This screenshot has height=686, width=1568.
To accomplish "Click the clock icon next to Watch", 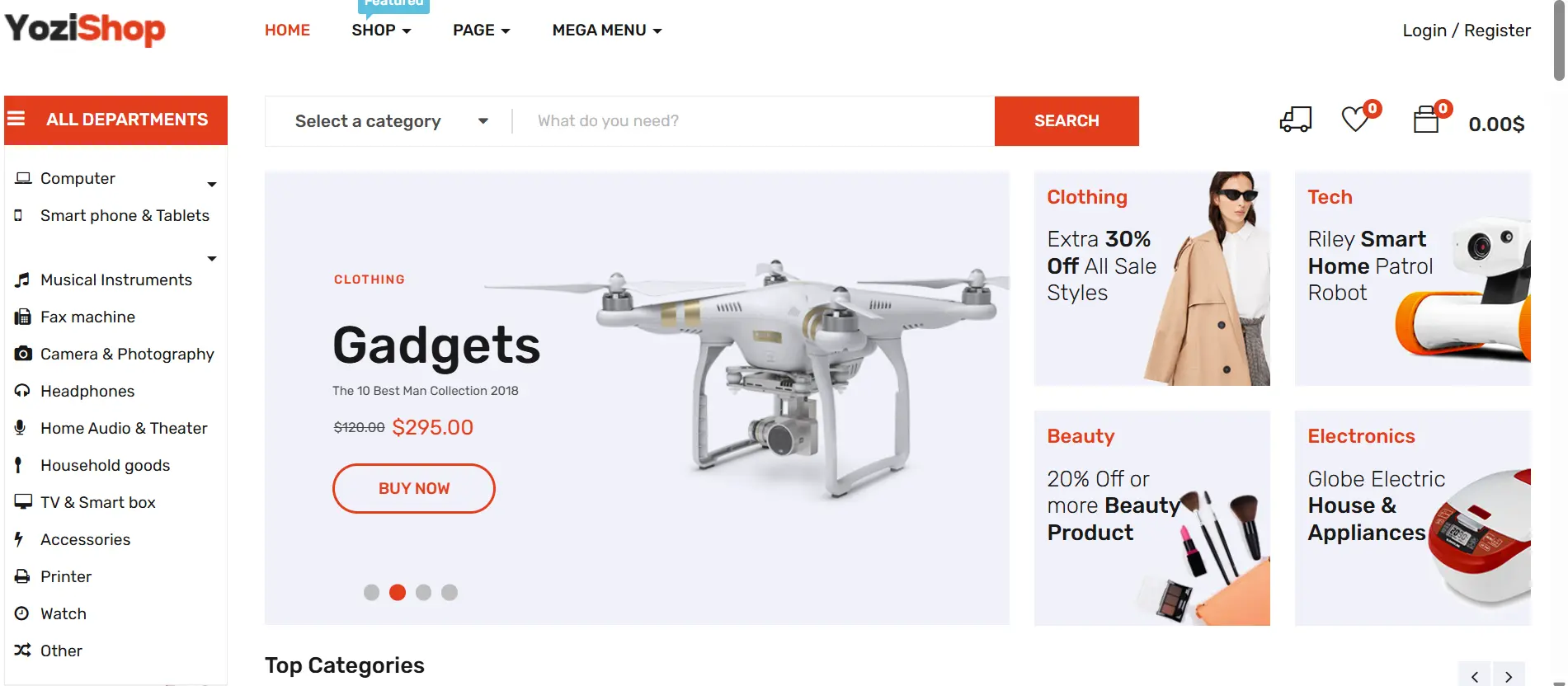I will [x=22, y=613].
